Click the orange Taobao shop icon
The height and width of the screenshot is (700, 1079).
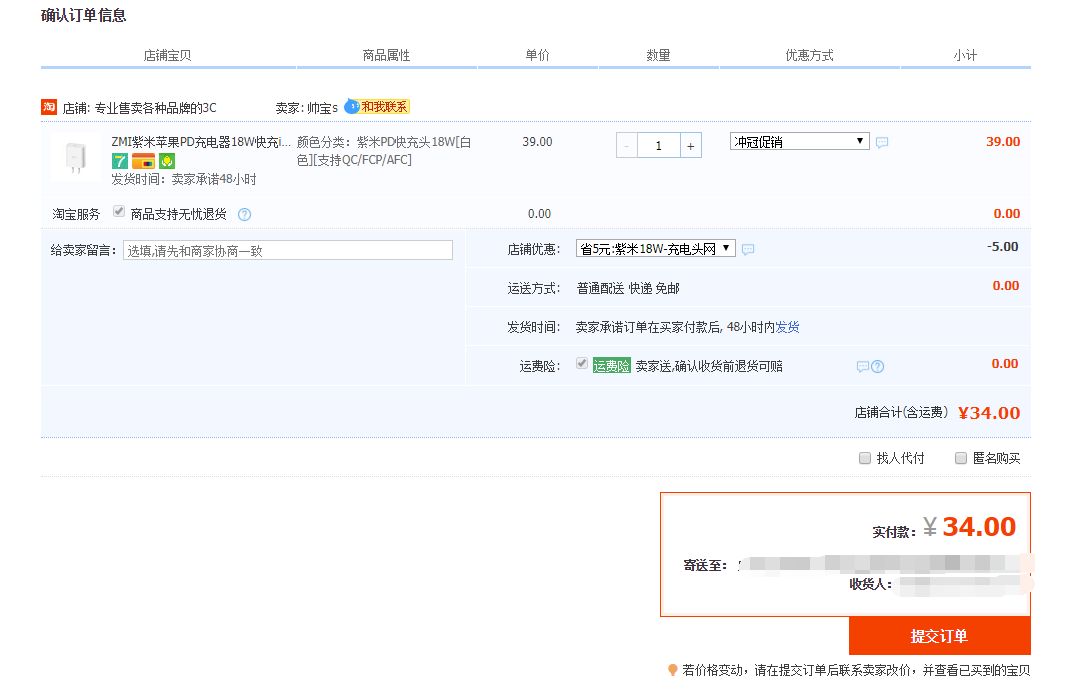(49, 107)
